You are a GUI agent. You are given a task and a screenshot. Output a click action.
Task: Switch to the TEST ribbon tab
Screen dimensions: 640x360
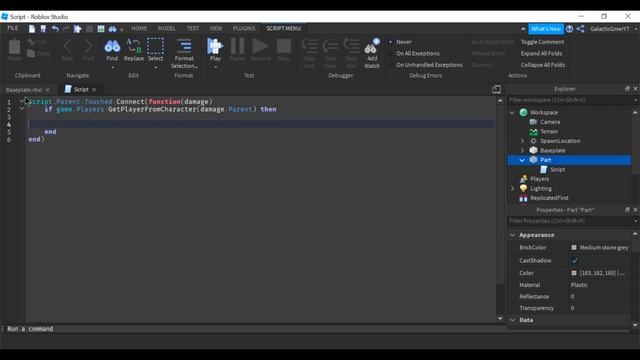(x=193, y=28)
